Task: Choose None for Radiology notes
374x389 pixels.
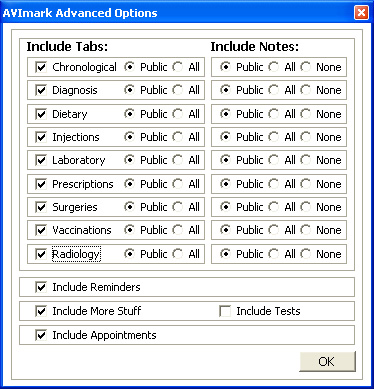Action: pyautogui.click(x=305, y=254)
